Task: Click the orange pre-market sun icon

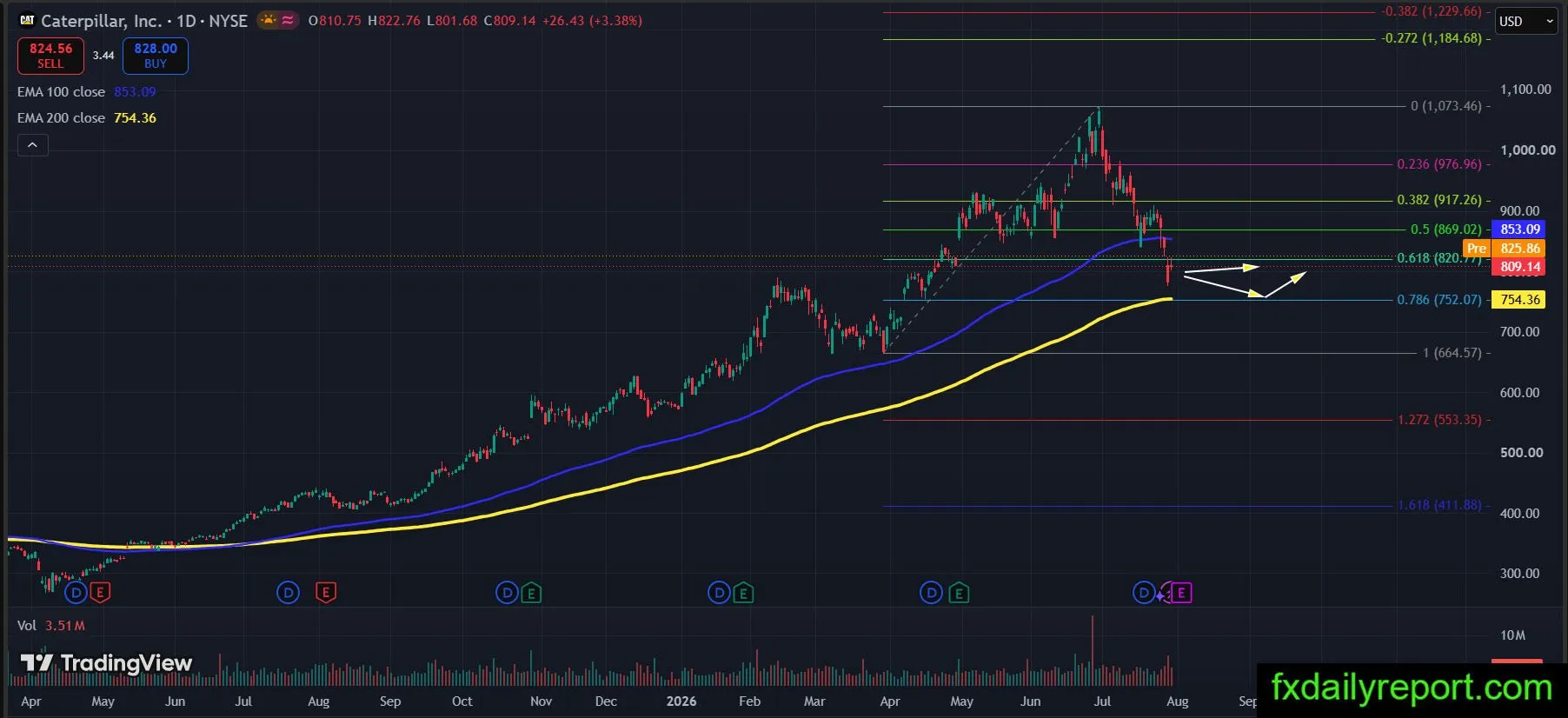Action: (x=269, y=20)
